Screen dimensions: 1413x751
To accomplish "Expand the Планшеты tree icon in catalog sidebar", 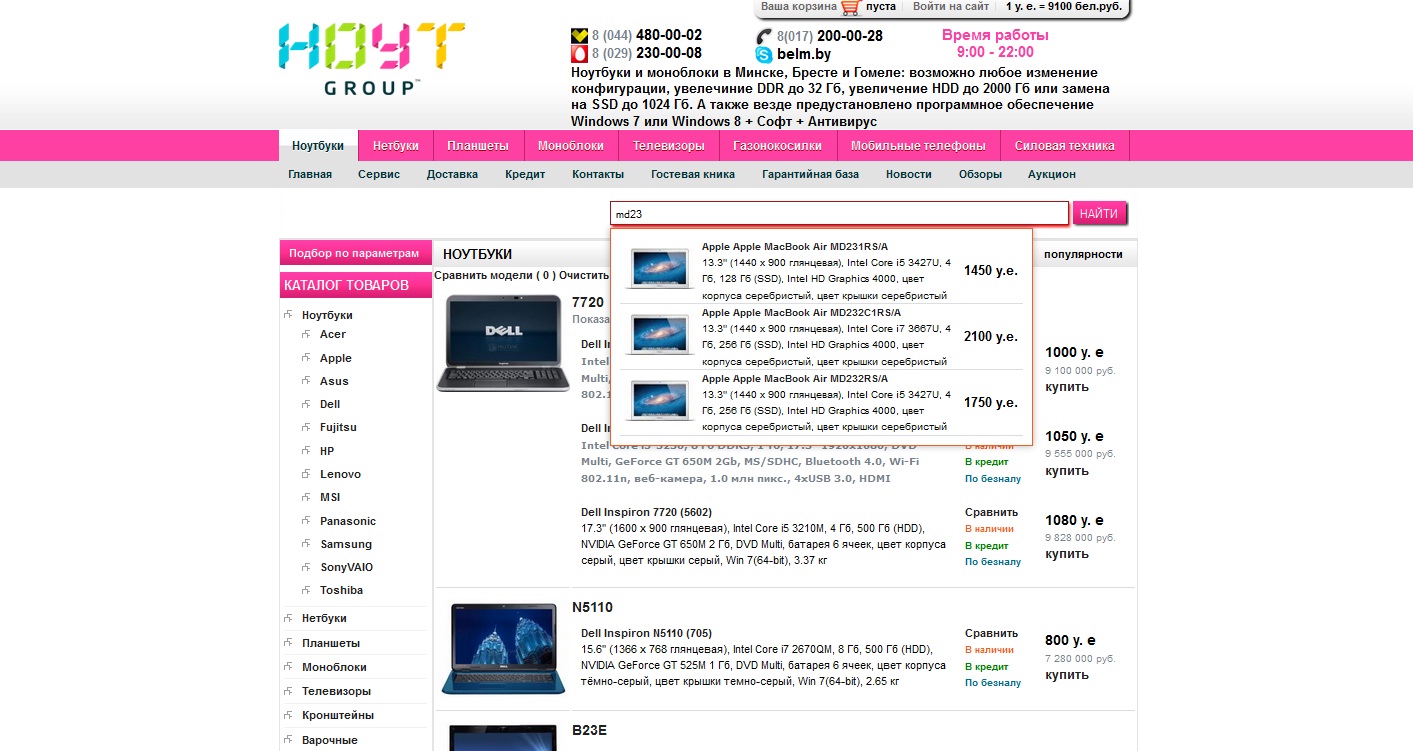I will point(289,643).
